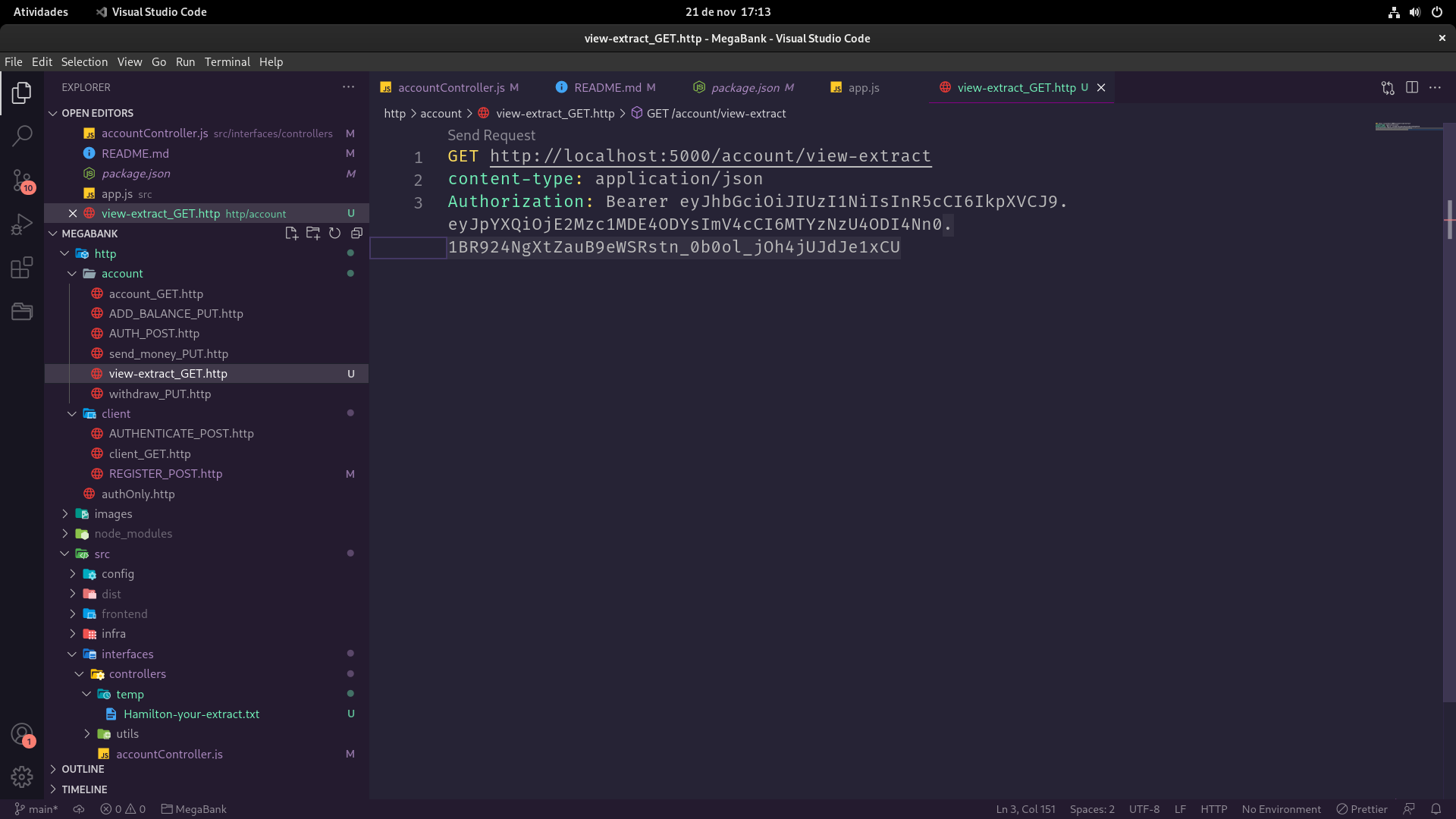
Task: Click the Send Request button
Action: [491, 135]
